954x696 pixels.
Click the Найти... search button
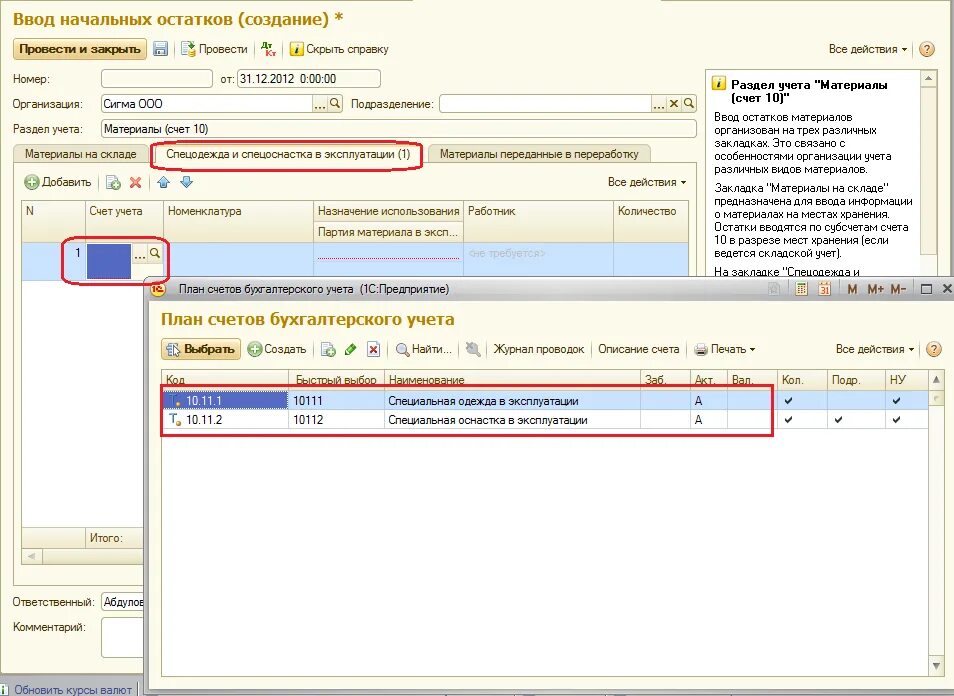423,349
